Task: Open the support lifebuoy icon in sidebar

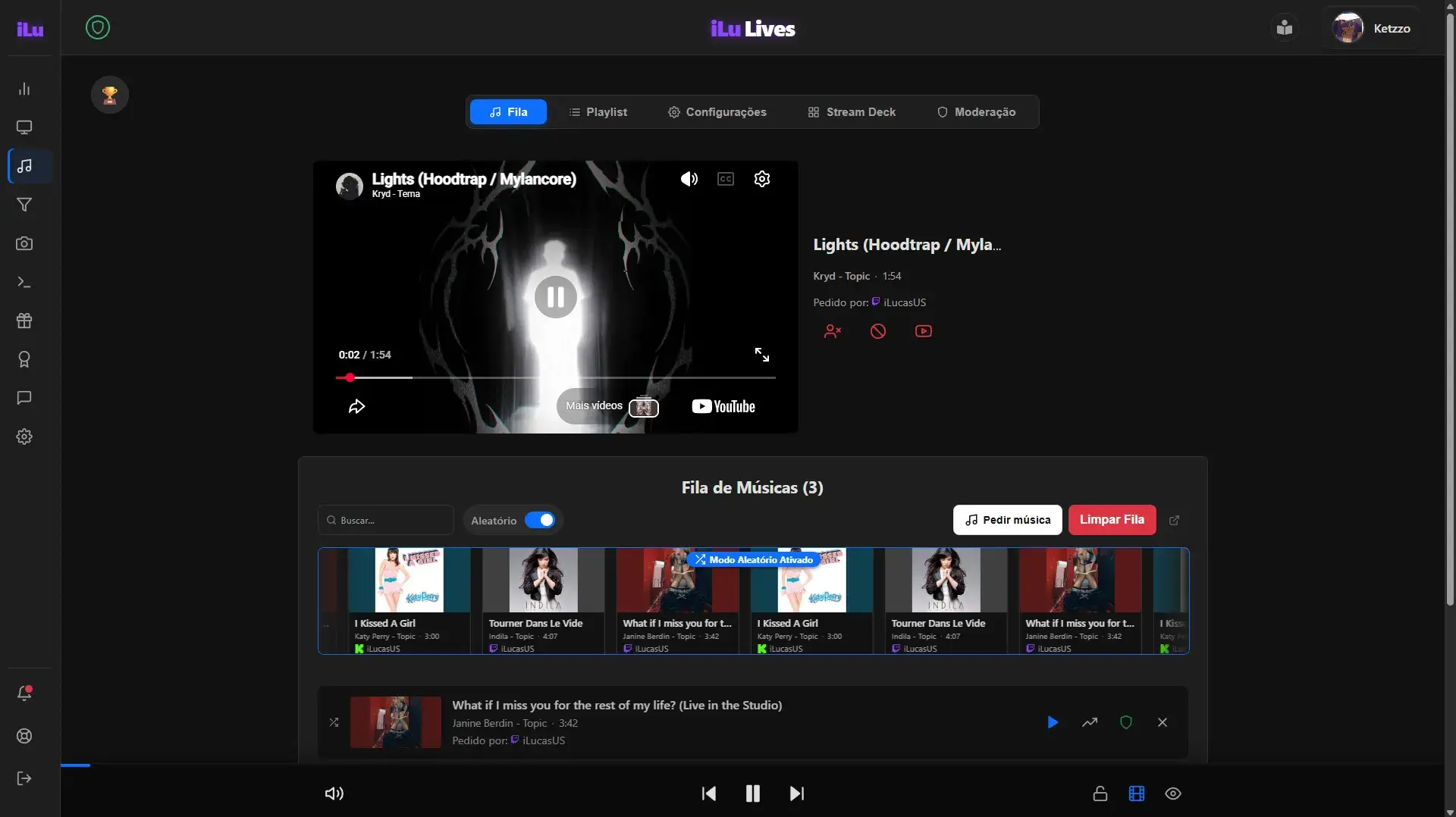Action: coord(24,736)
